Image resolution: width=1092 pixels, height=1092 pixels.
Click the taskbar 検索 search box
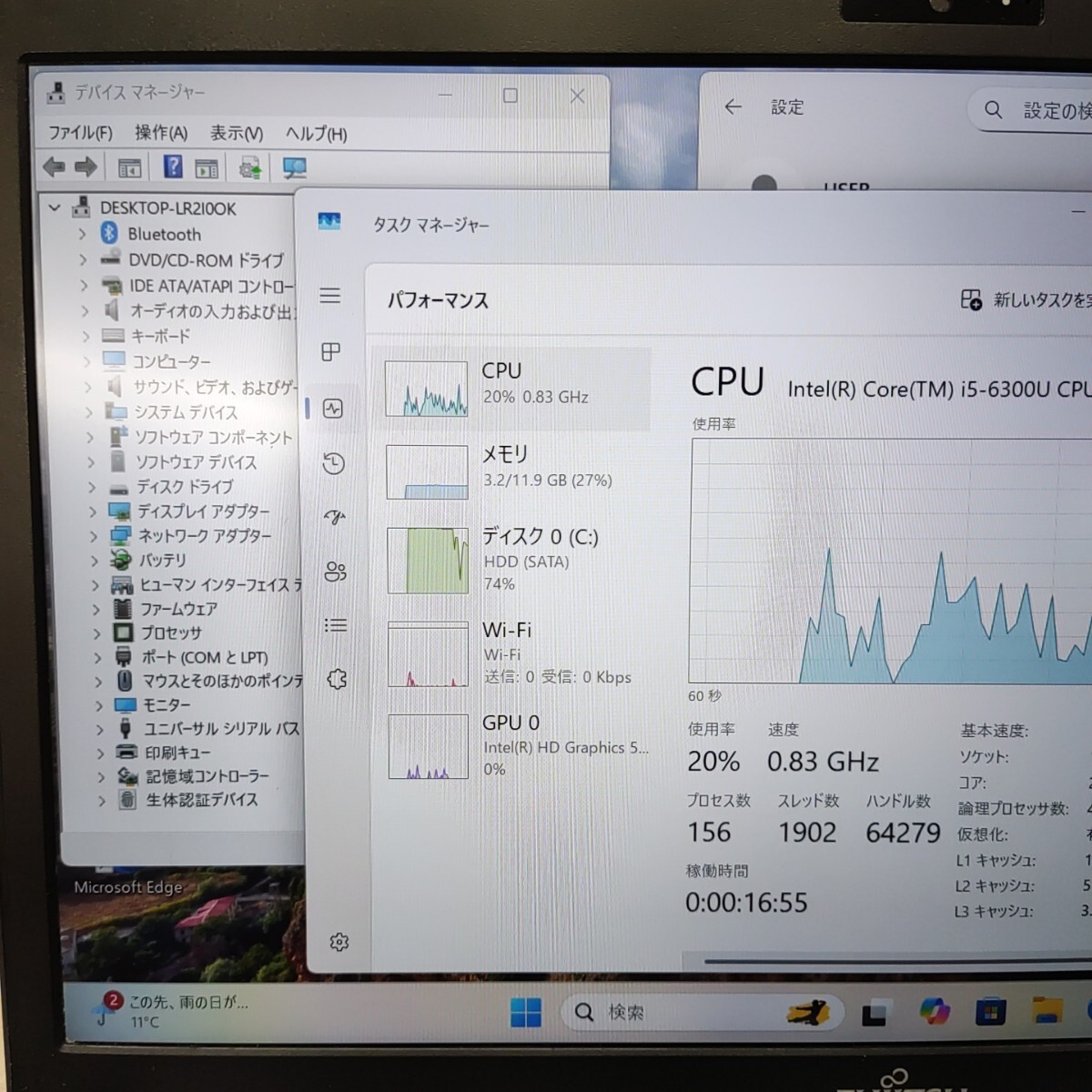point(701,1012)
